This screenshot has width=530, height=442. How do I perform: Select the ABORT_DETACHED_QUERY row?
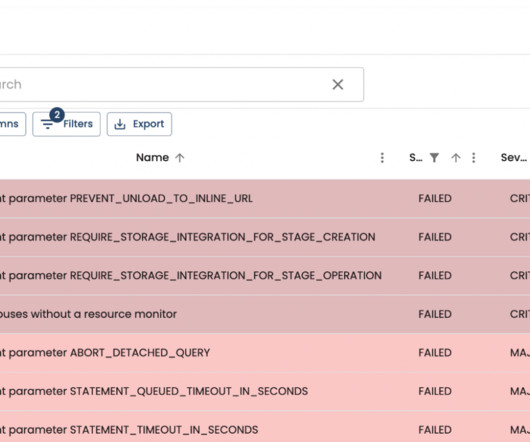[x=265, y=352]
